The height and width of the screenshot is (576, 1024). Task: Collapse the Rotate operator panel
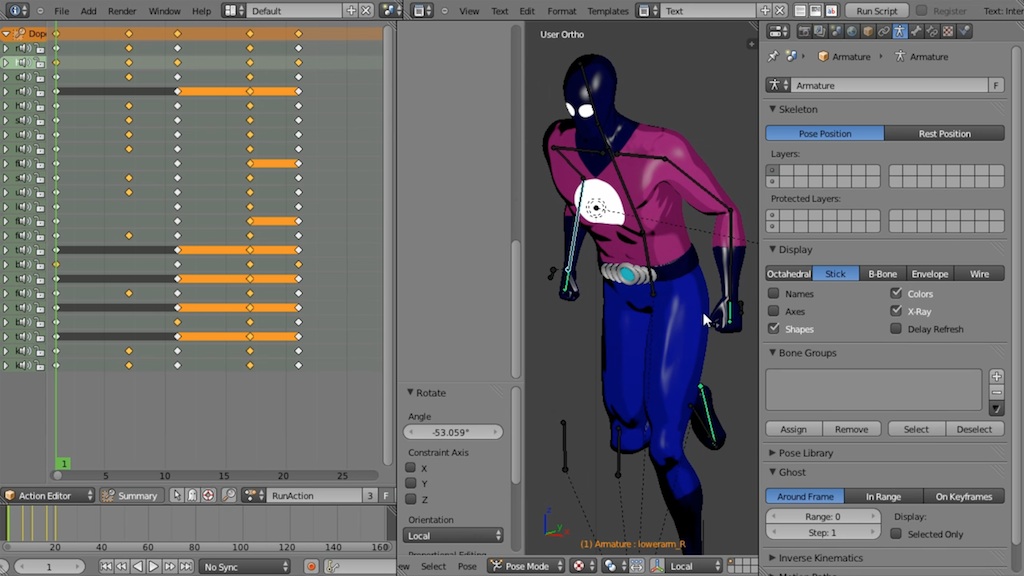click(410, 392)
